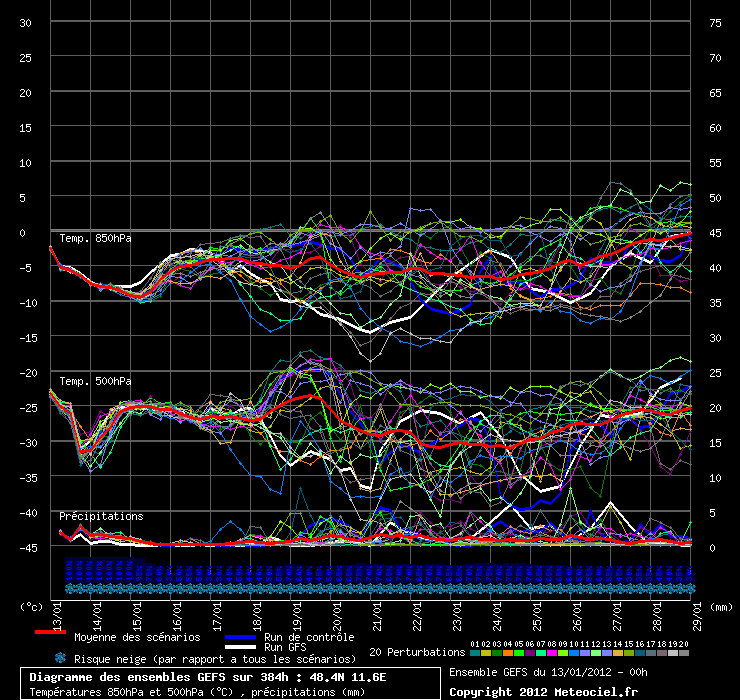Viewport: 740px width, 700px height.
Task: Select perturbation 09 lime color swatch
Action: pyautogui.click(x=563, y=653)
